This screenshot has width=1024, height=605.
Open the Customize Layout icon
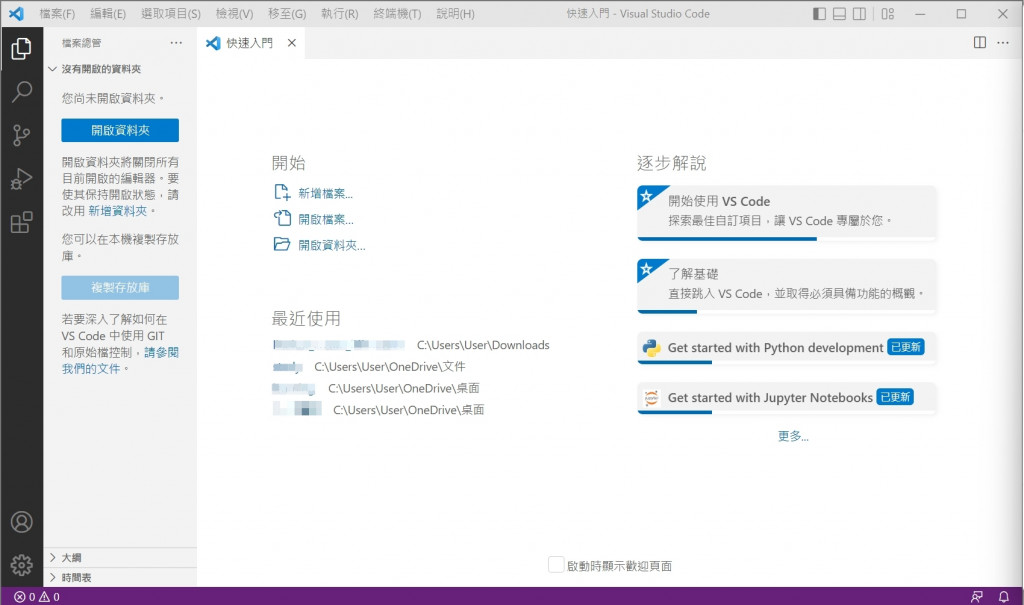(x=888, y=14)
